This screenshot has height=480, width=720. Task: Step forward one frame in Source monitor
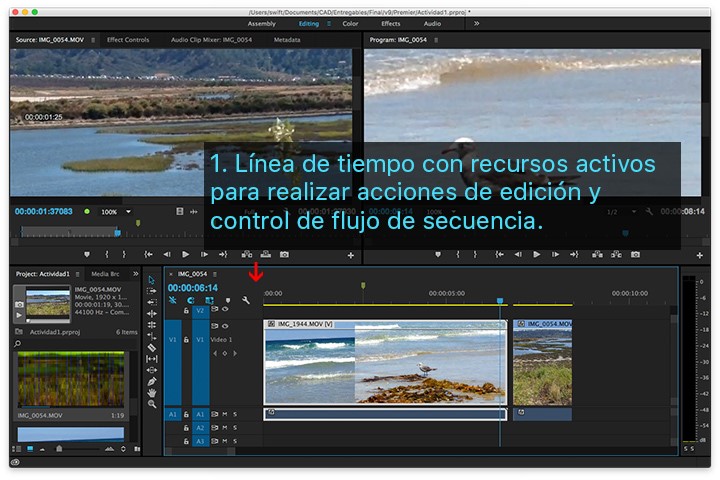204,254
